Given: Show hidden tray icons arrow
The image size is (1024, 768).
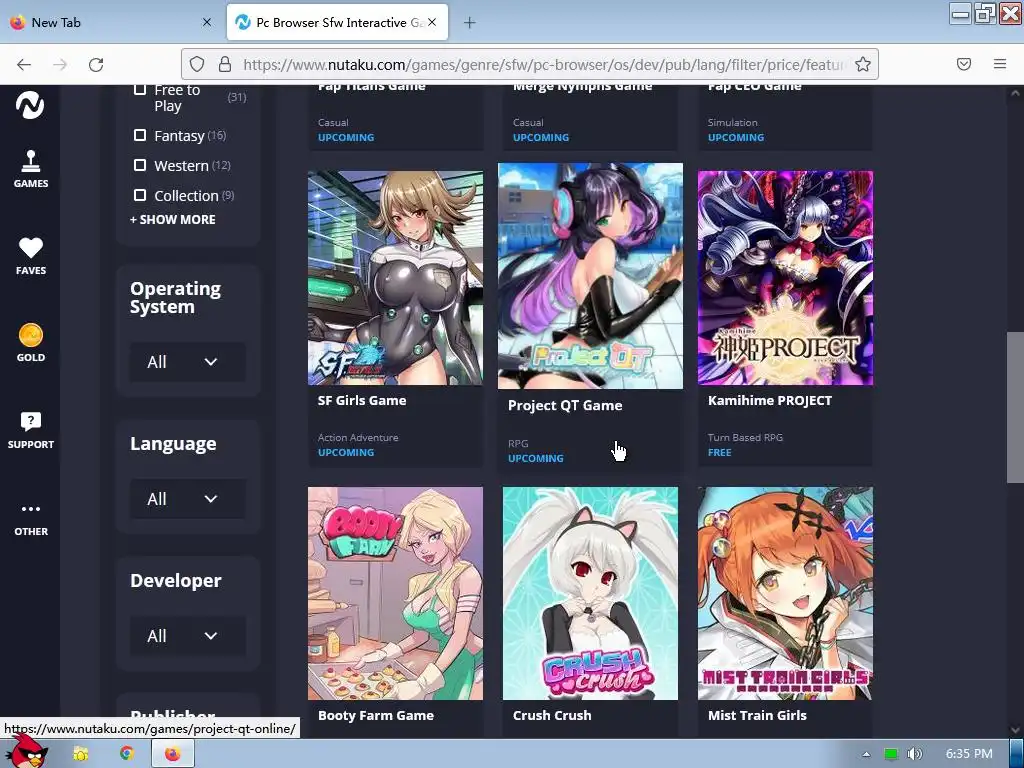Looking at the screenshot, I should pos(866,754).
